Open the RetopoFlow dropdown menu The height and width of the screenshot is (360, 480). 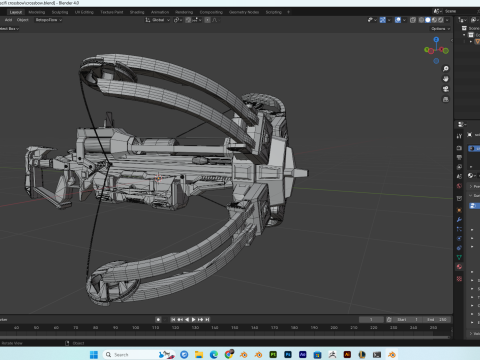pos(49,20)
